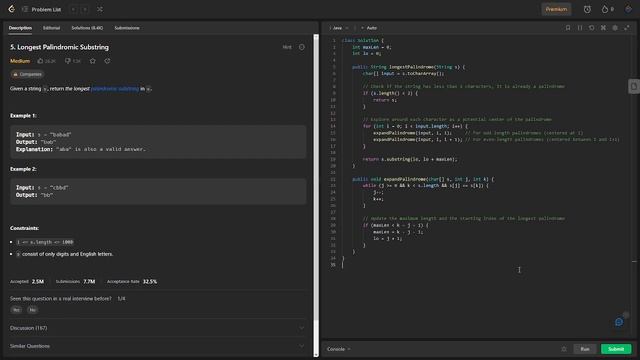The image size is (640, 360).
Task: Open editor keyboard shortcuts icon
Action: [x=603, y=28]
